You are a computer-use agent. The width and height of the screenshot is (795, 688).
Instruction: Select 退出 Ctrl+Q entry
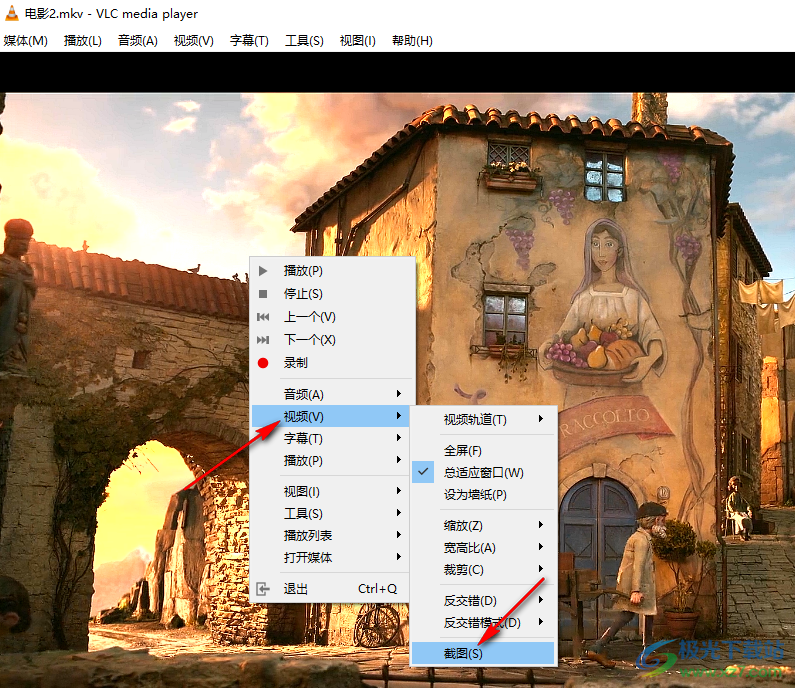(331, 589)
